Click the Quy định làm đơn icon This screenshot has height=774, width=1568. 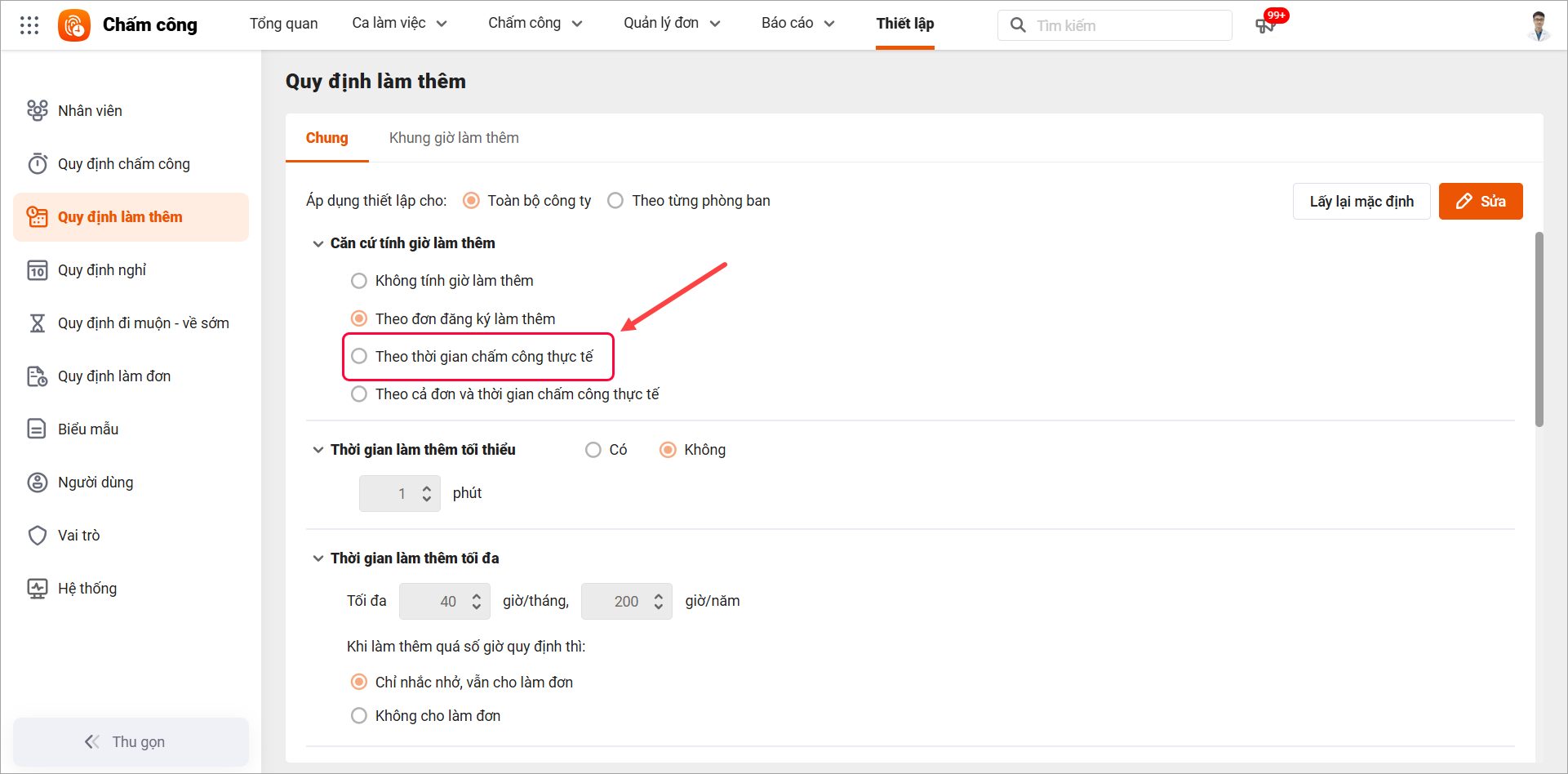(38, 376)
